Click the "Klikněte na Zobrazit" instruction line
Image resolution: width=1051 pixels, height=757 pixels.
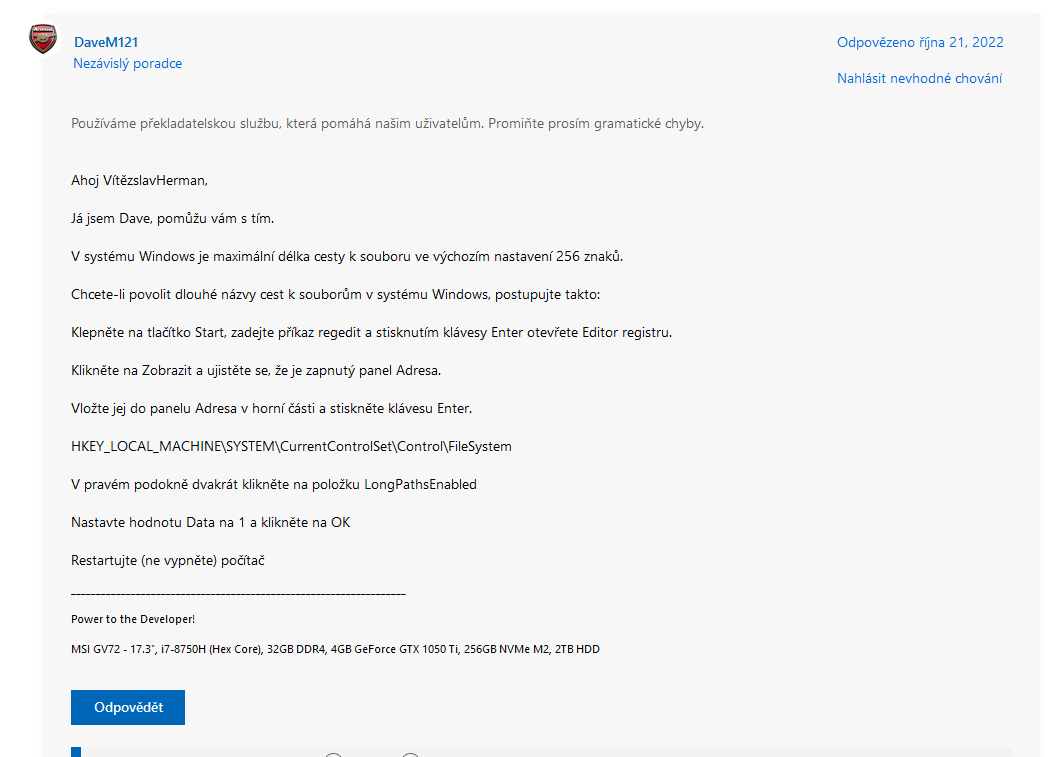(x=256, y=370)
